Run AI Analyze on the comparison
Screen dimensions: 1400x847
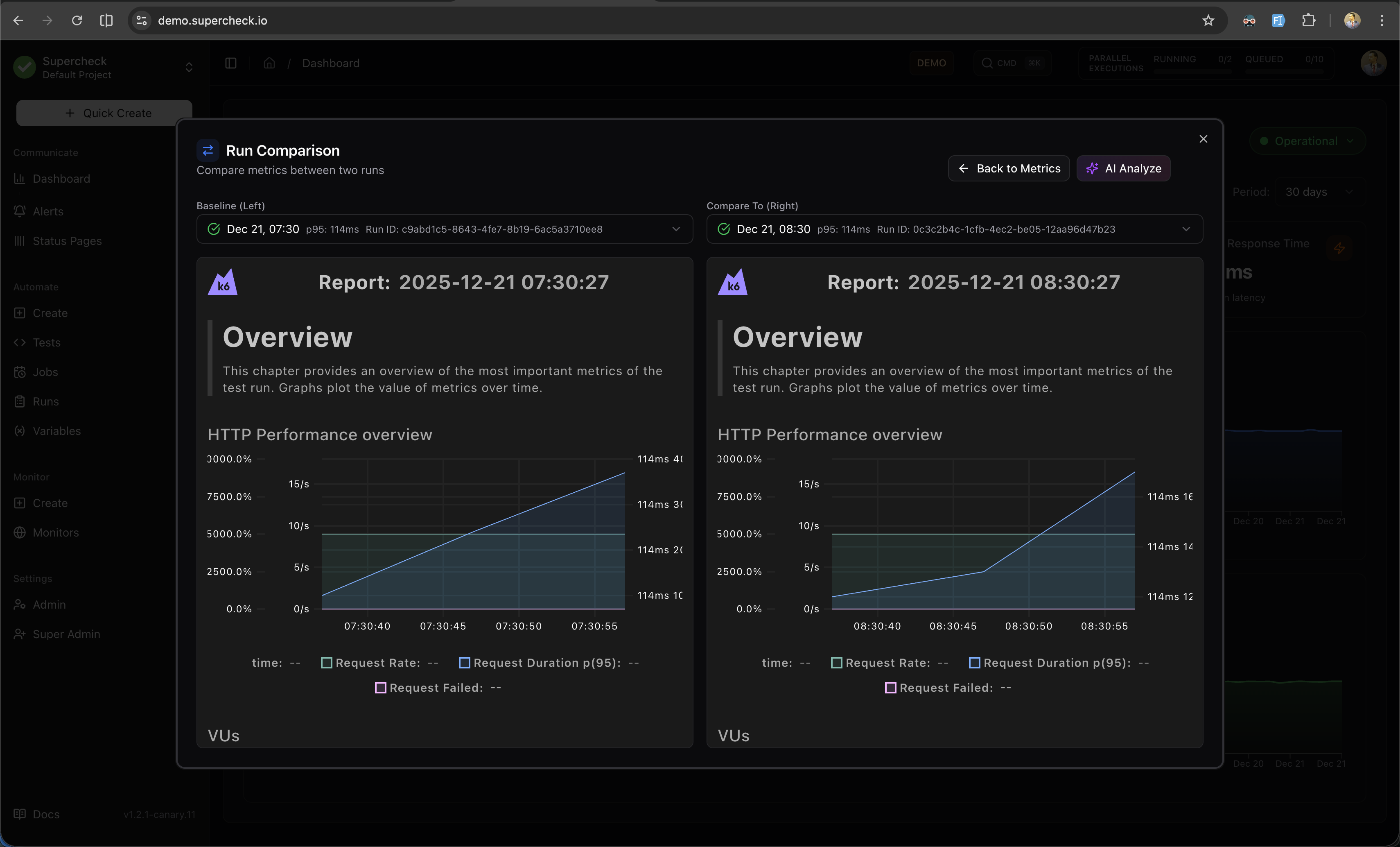tap(1123, 168)
